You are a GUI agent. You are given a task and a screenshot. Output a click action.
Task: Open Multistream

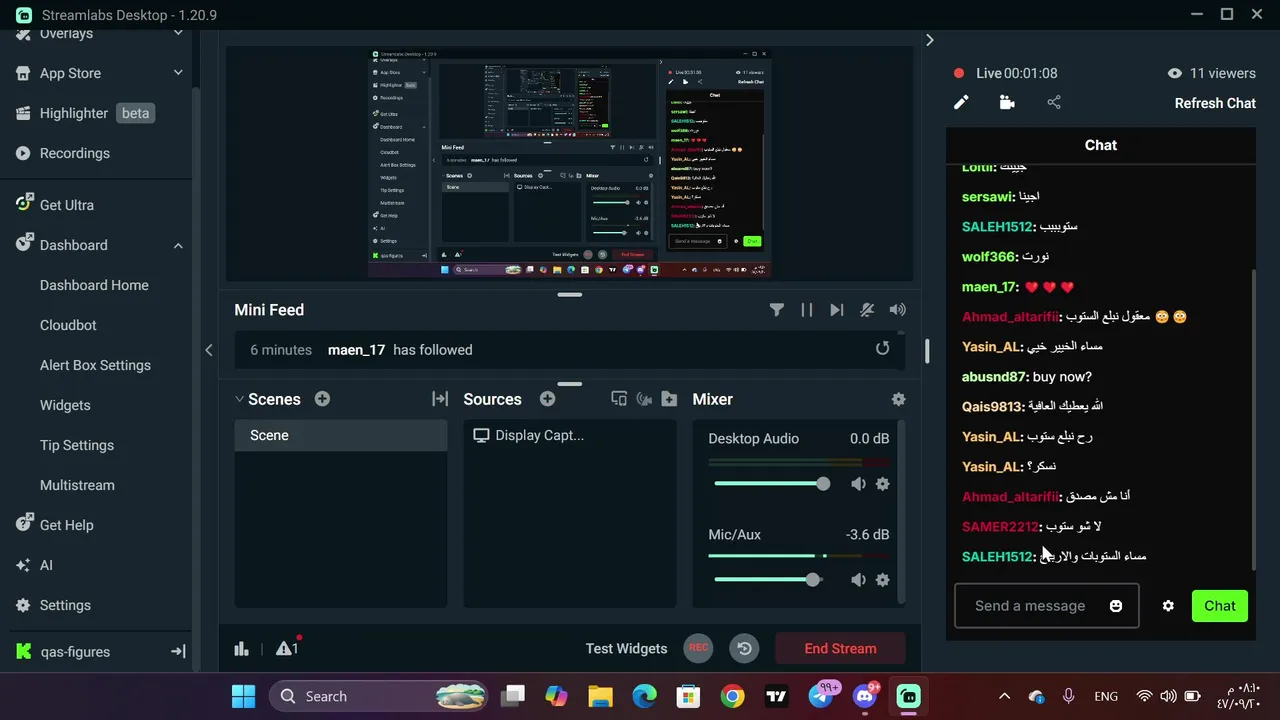tap(77, 485)
